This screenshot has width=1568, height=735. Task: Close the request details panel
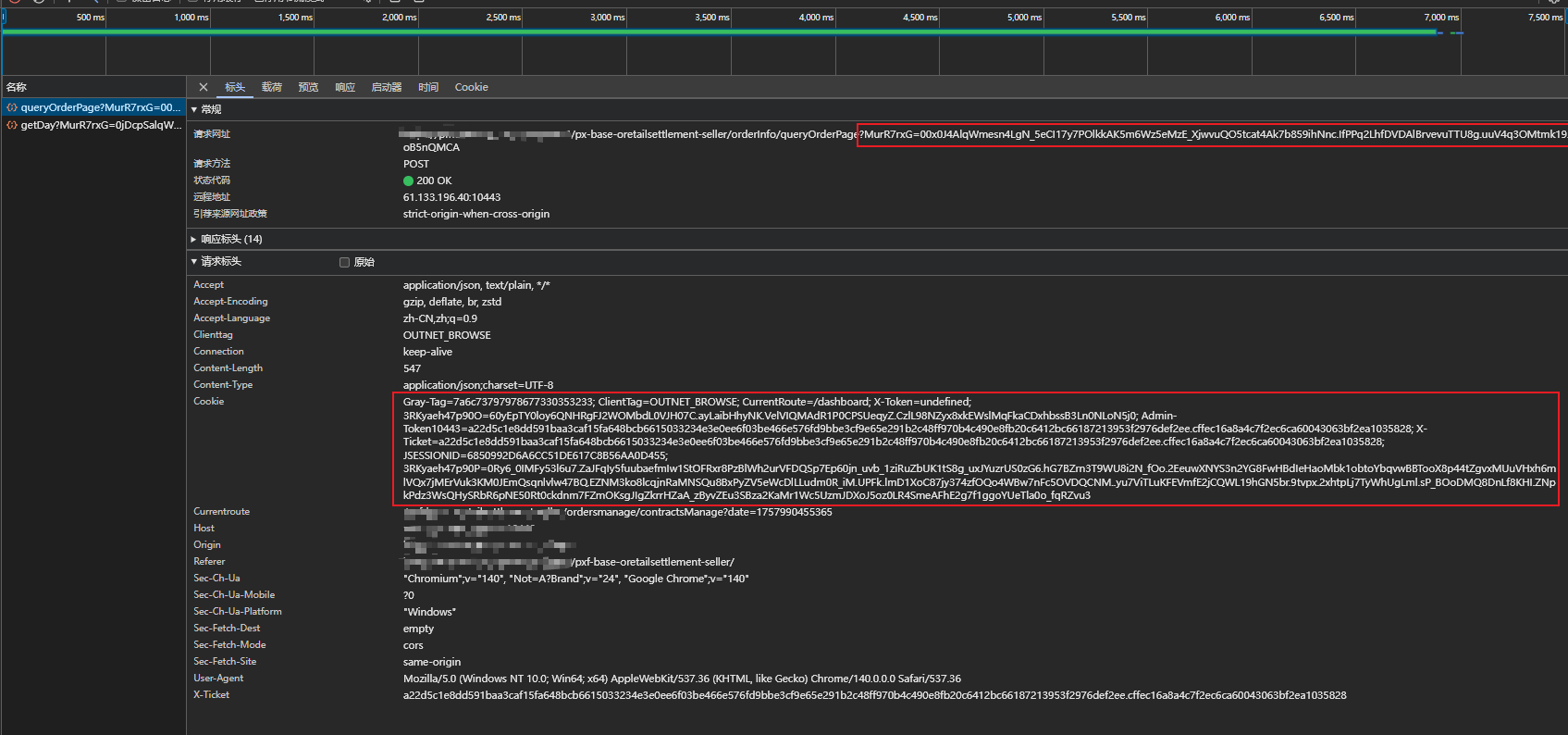204,87
